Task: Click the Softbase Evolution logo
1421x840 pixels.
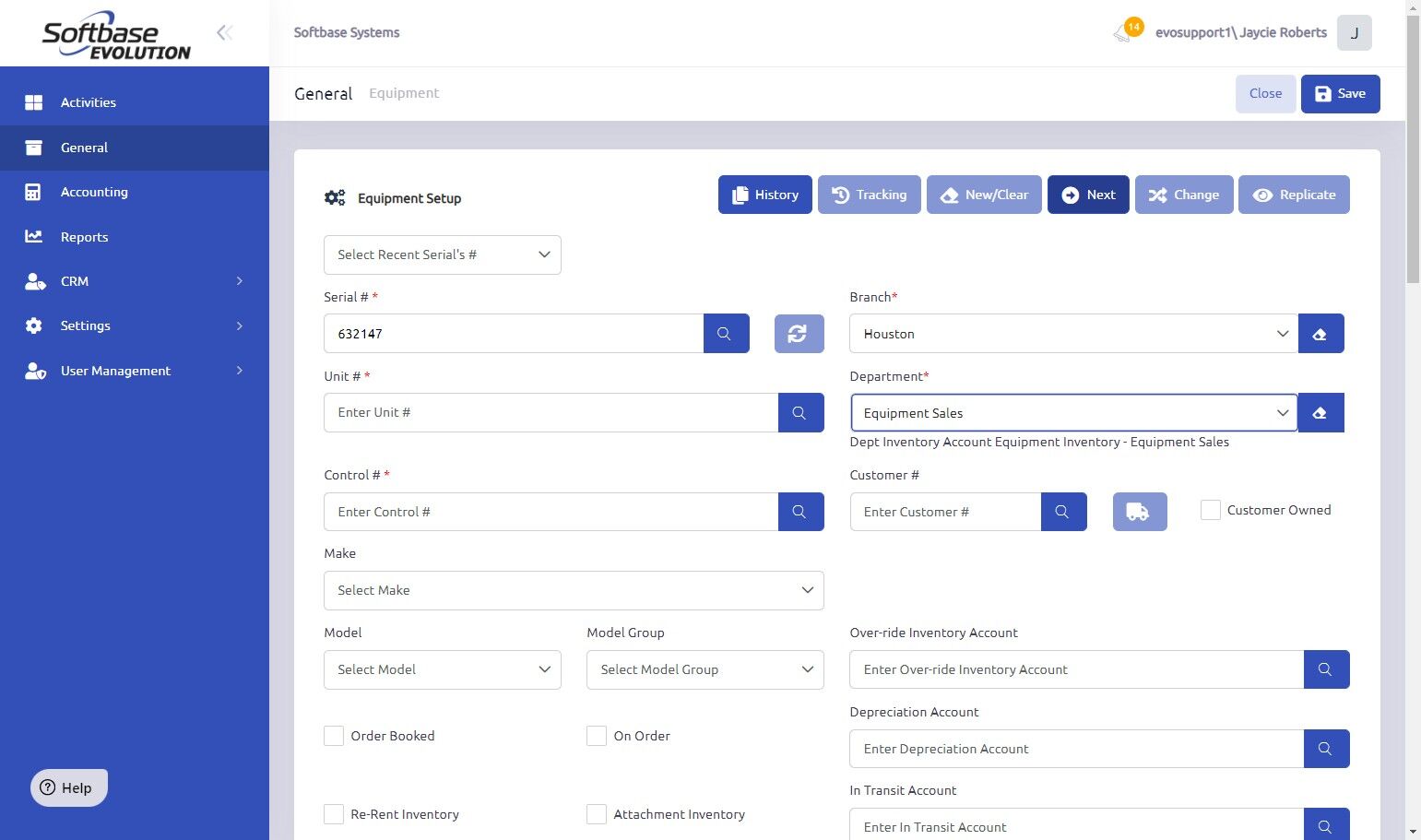Action: tap(116, 36)
